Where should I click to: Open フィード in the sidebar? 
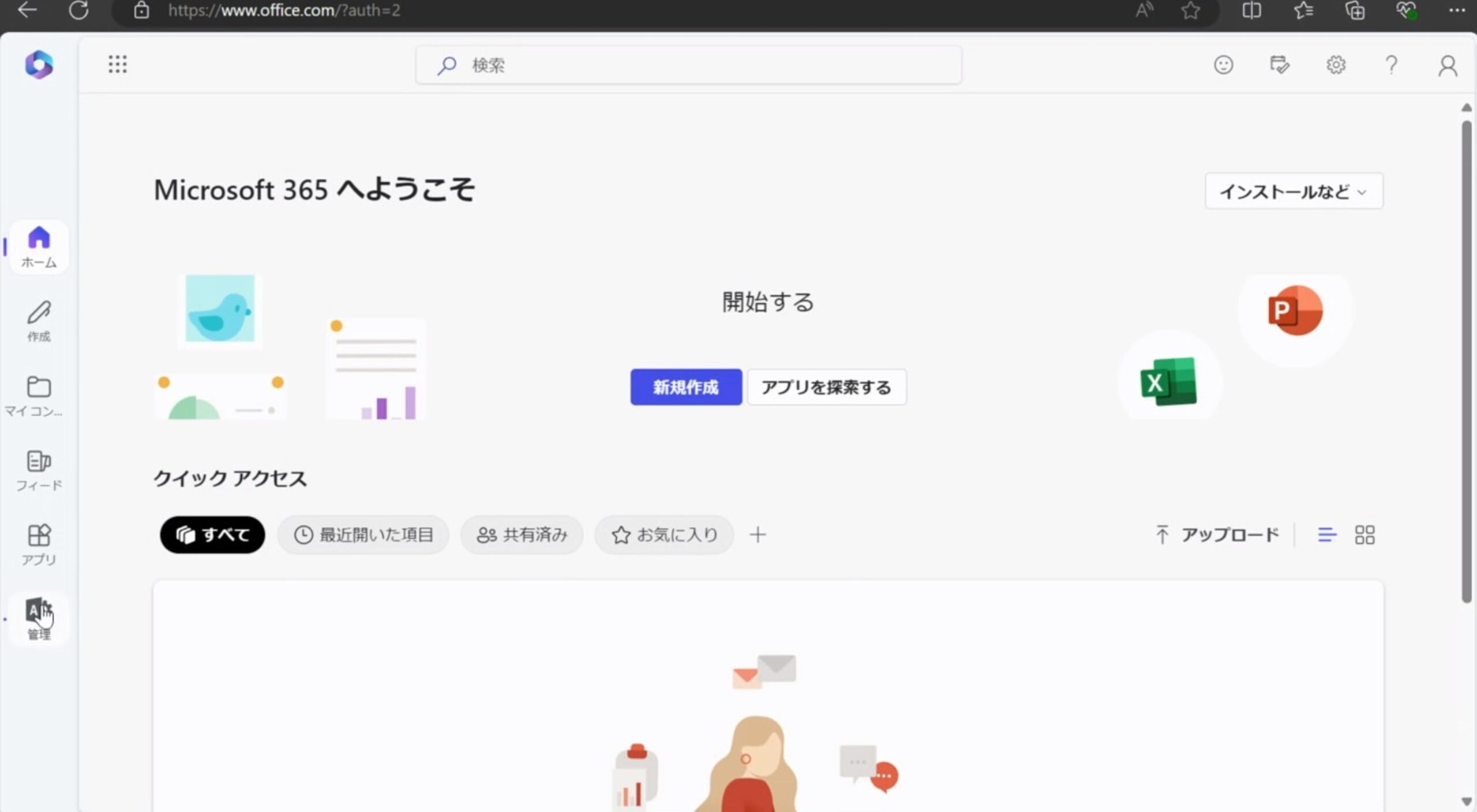pos(39,469)
